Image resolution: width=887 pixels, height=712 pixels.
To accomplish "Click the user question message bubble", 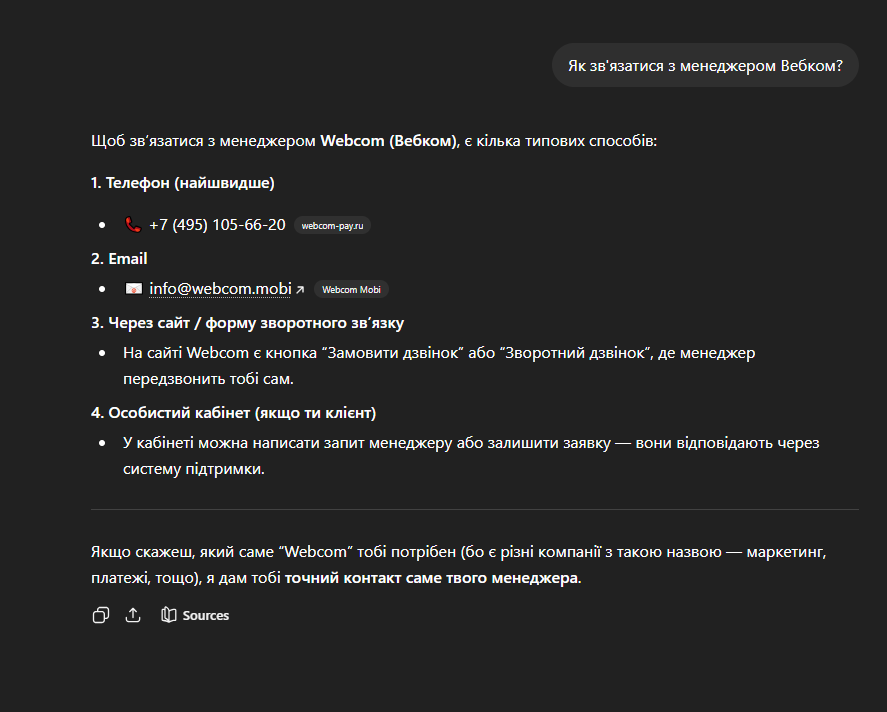I will (x=705, y=65).
